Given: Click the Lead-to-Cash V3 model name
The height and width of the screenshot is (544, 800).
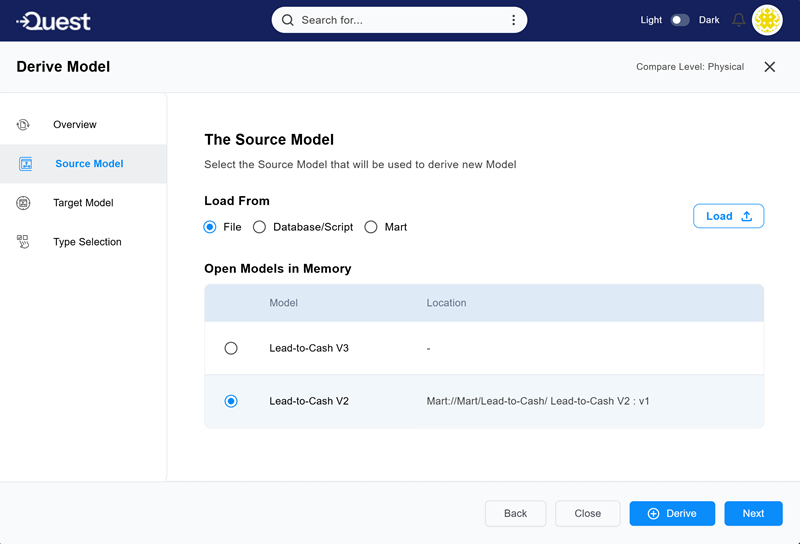Looking at the screenshot, I should [309, 348].
